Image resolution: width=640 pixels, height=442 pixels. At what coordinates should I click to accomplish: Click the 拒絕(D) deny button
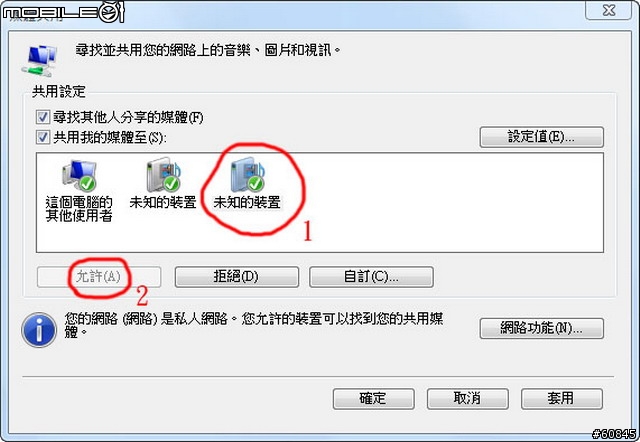click(237, 277)
